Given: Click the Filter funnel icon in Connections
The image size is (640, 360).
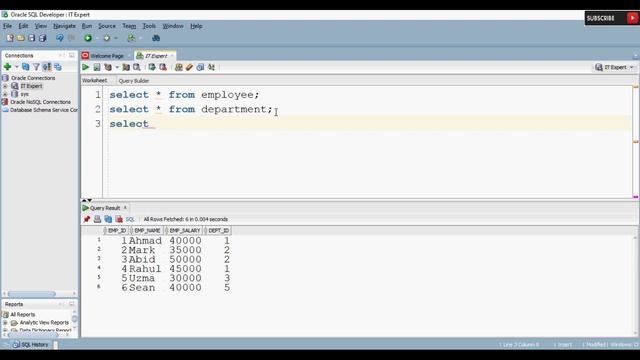Looking at the screenshot, I should click(x=36, y=67).
